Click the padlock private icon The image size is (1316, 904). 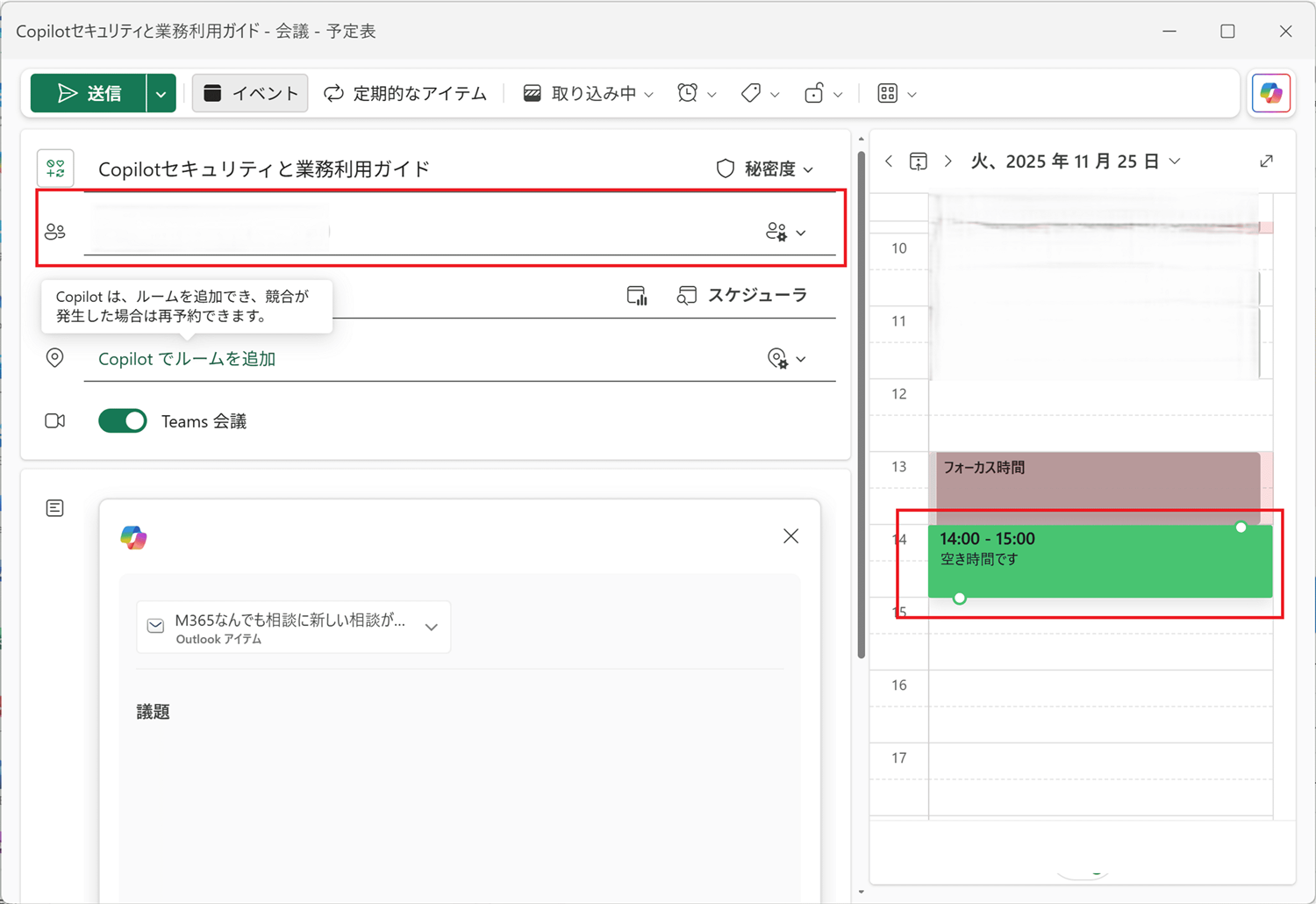[814, 93]
